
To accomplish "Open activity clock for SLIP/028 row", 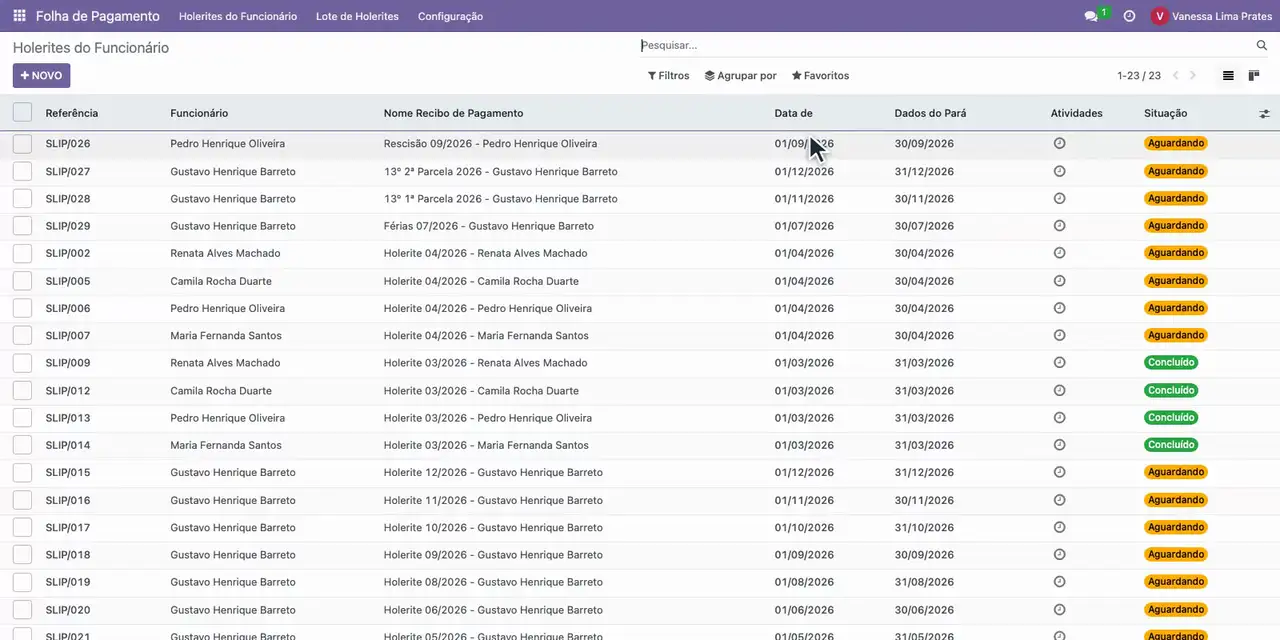I will (x=1060, y=198).
